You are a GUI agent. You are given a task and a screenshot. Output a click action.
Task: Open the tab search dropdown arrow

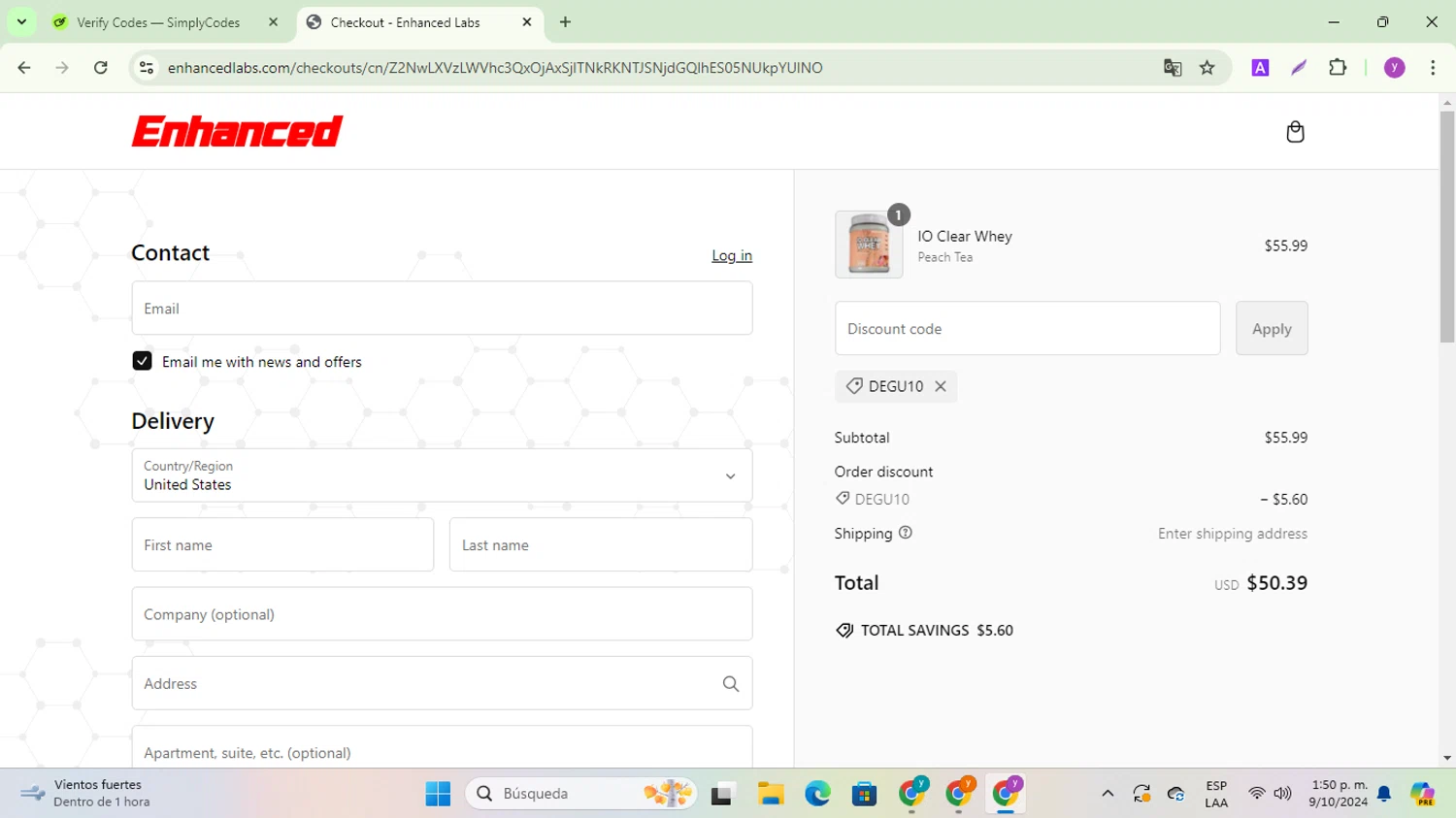coord(21,22)
